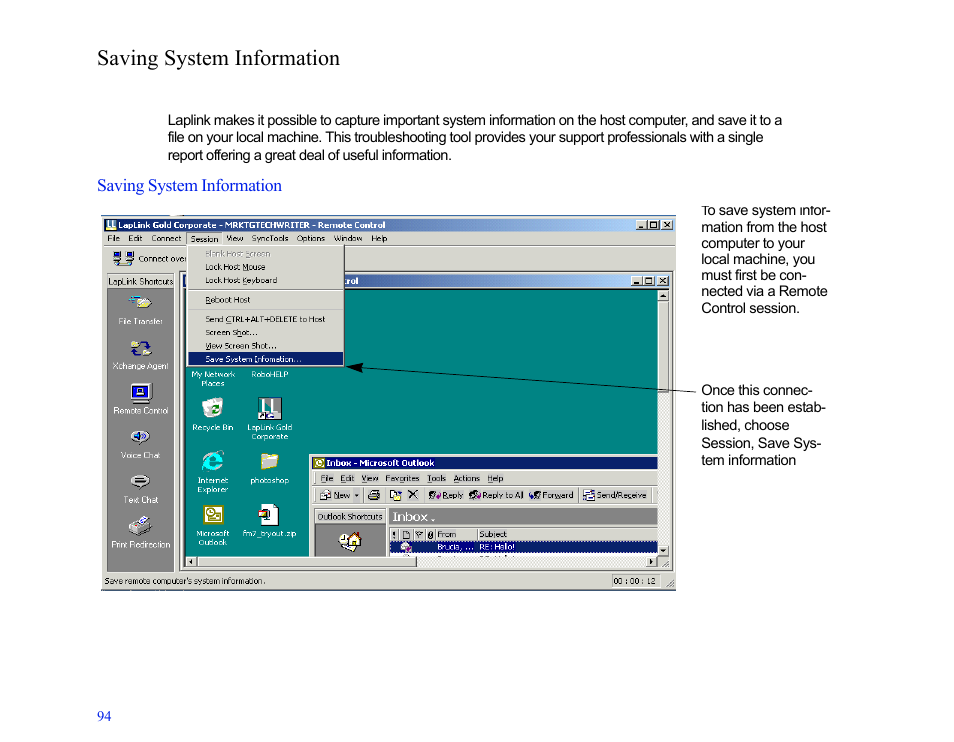Image resolution: width=954 pixels, height=742 pixels.
Task: Click the LapLink title bar application icon
Action: 111,224
